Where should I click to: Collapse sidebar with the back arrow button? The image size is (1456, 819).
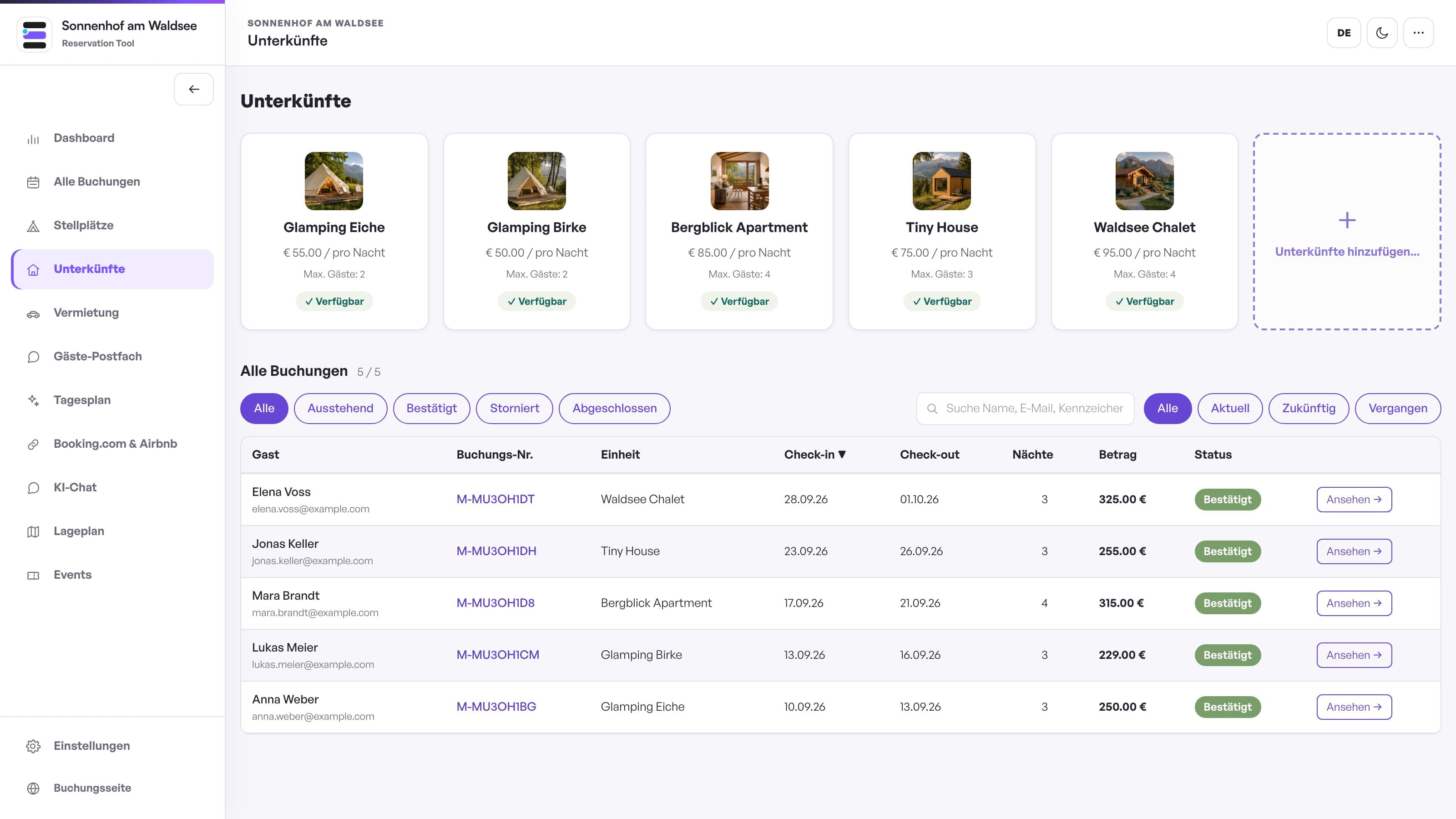[193, 89]
